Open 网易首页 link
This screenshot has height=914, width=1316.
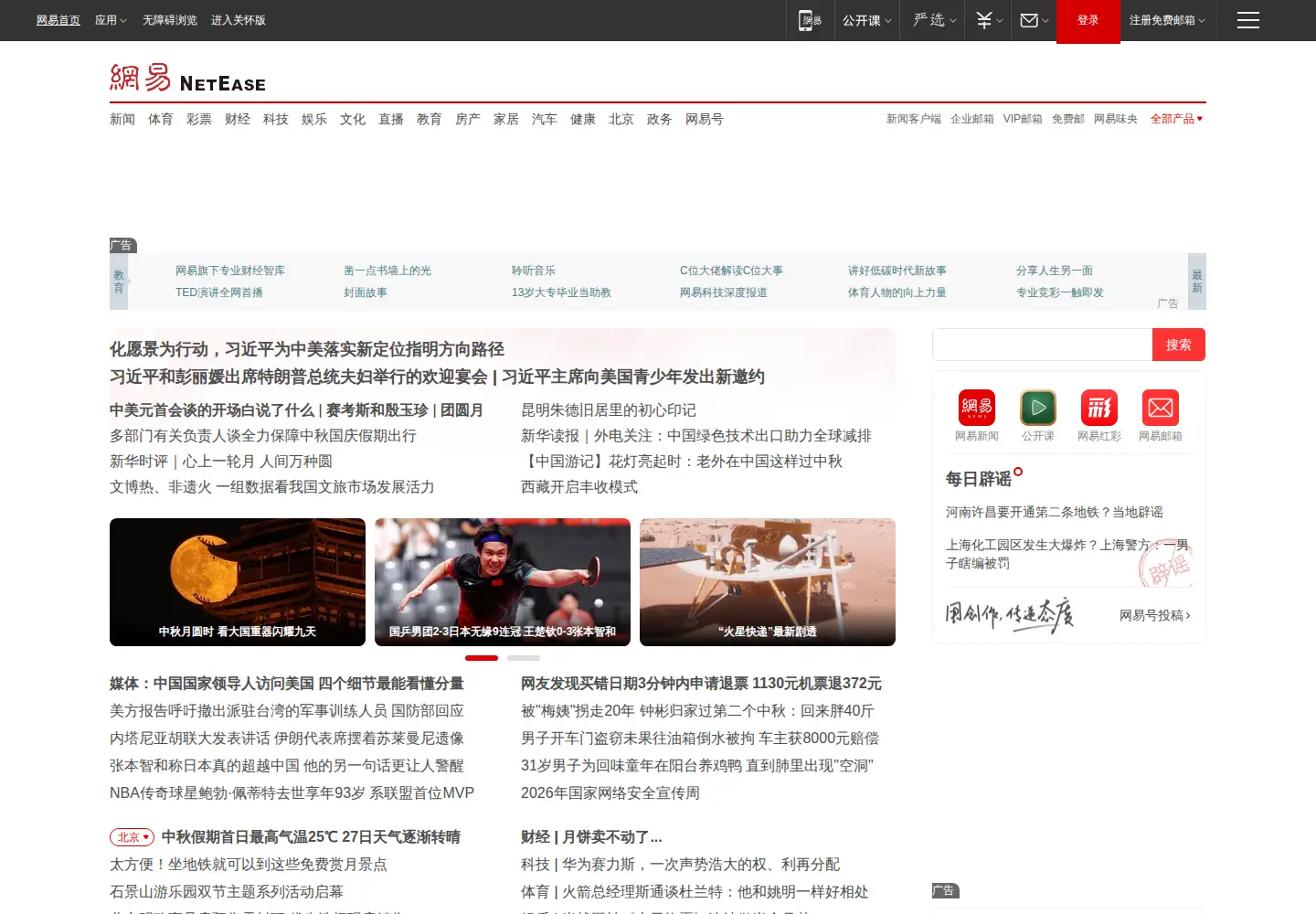[58, 20]
